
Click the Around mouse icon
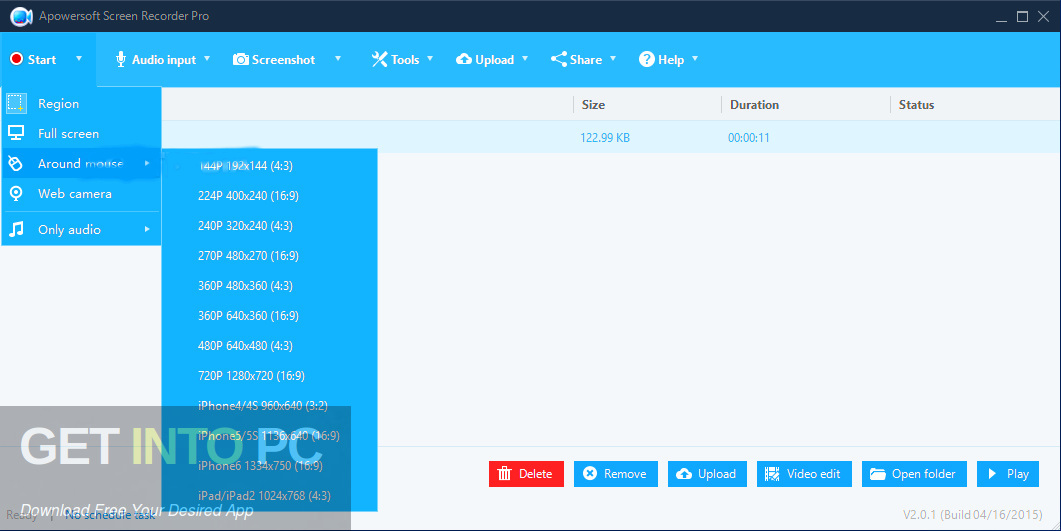(16, 164)
